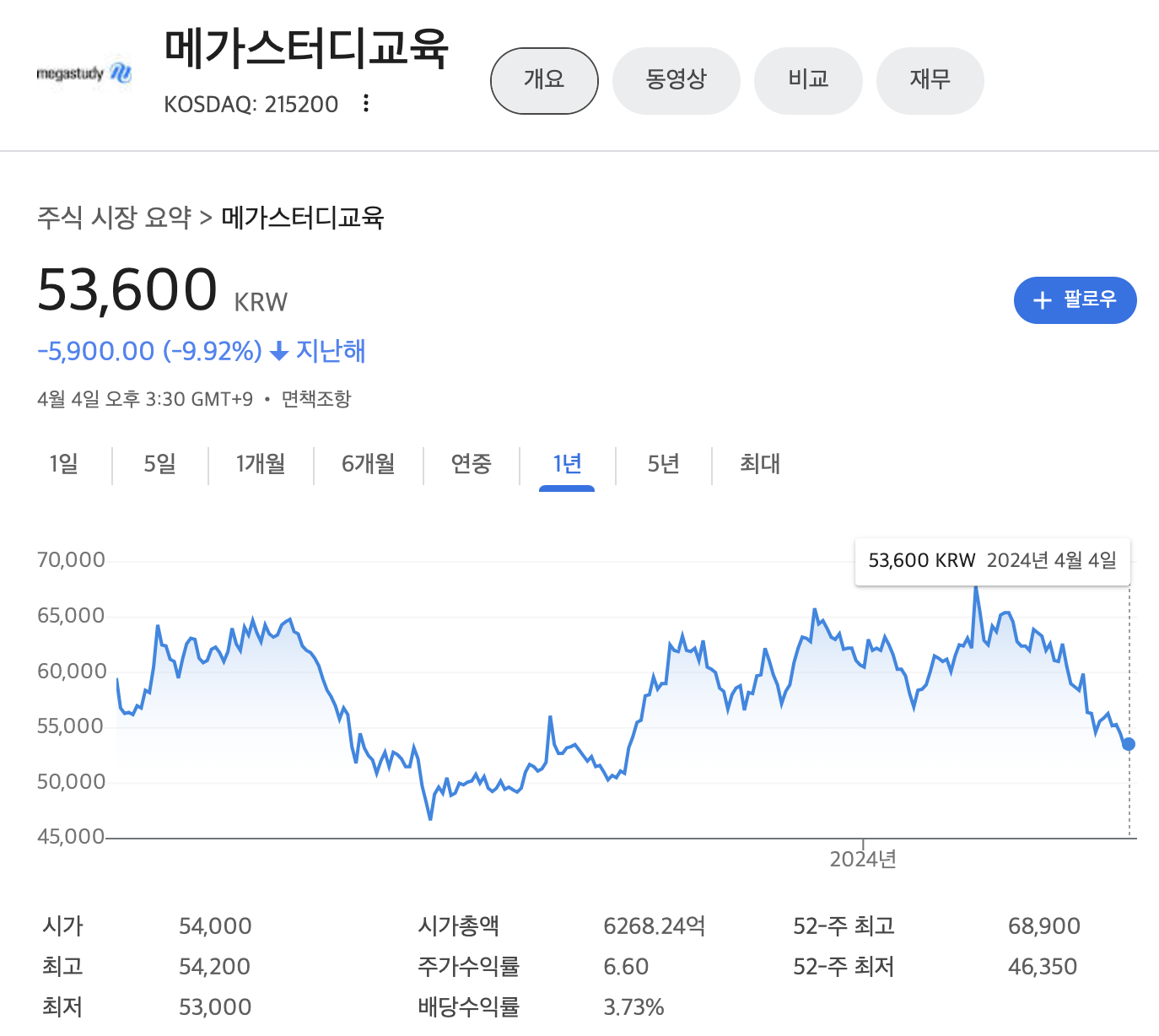Click the blue down arrow price indicator
Image resolution: width=1159 pixels, height=1036 pixels.
279,352
